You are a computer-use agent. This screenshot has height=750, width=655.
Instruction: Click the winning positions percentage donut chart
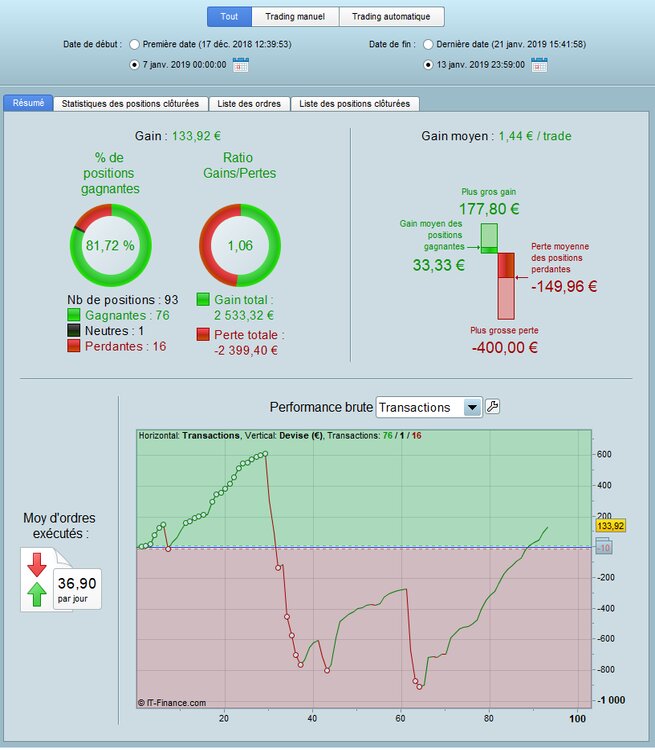[x=111, y=245]
